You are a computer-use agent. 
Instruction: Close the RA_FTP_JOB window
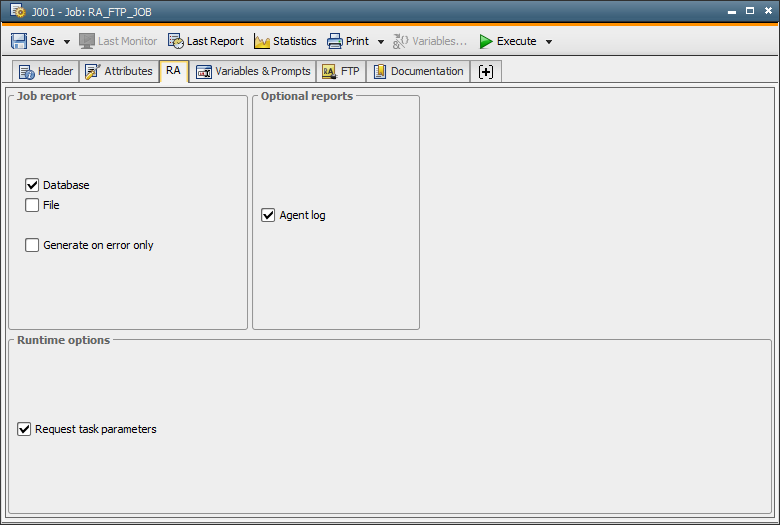(x=768, y=10)
